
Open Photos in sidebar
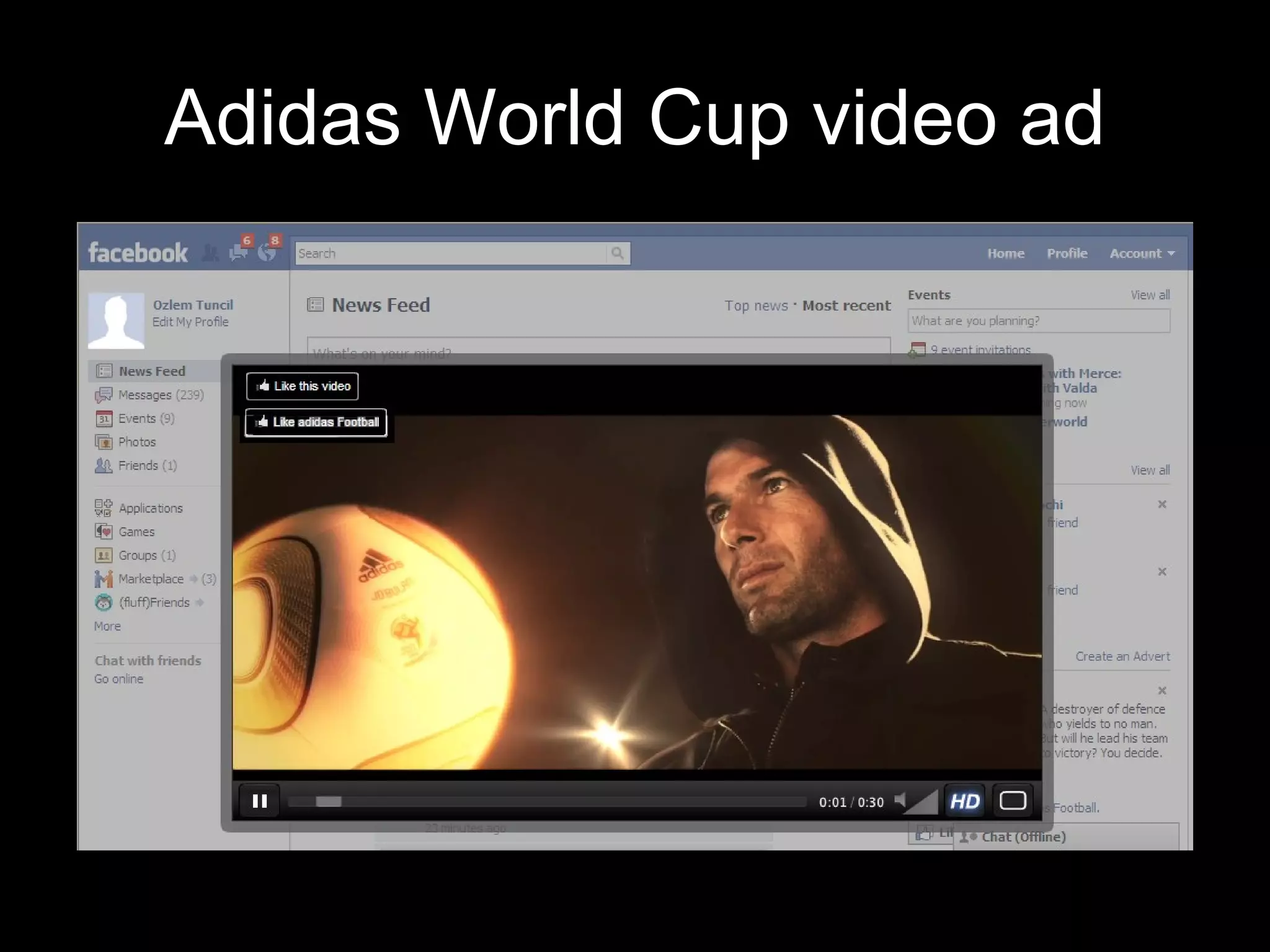pos(137,442)
